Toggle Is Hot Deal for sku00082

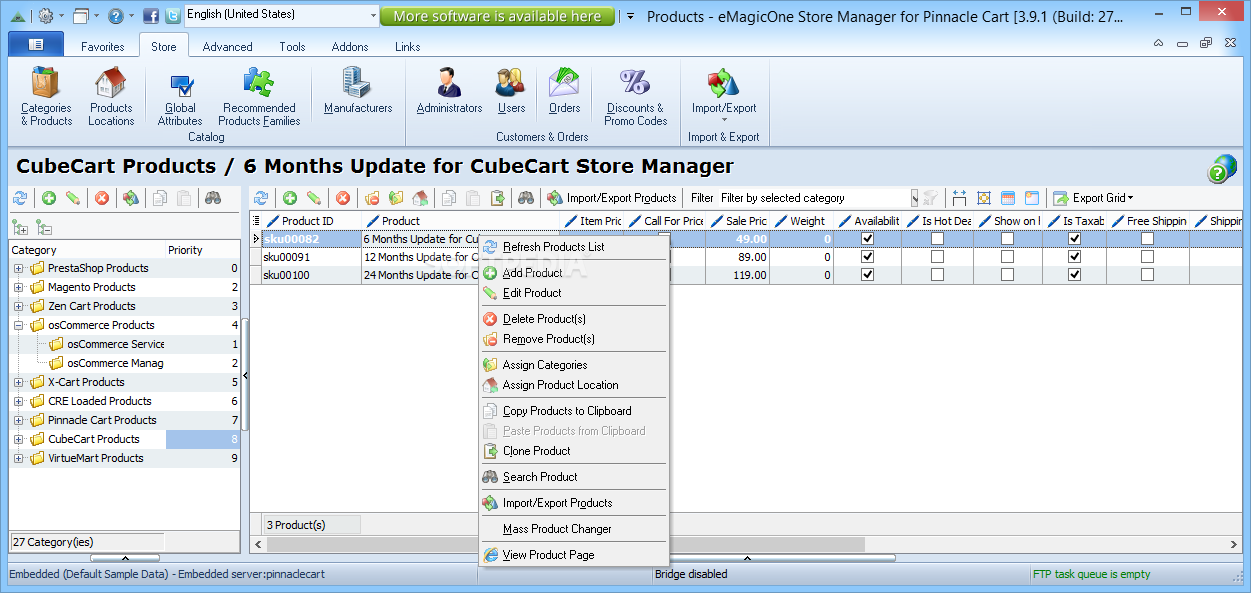(937, 239)
